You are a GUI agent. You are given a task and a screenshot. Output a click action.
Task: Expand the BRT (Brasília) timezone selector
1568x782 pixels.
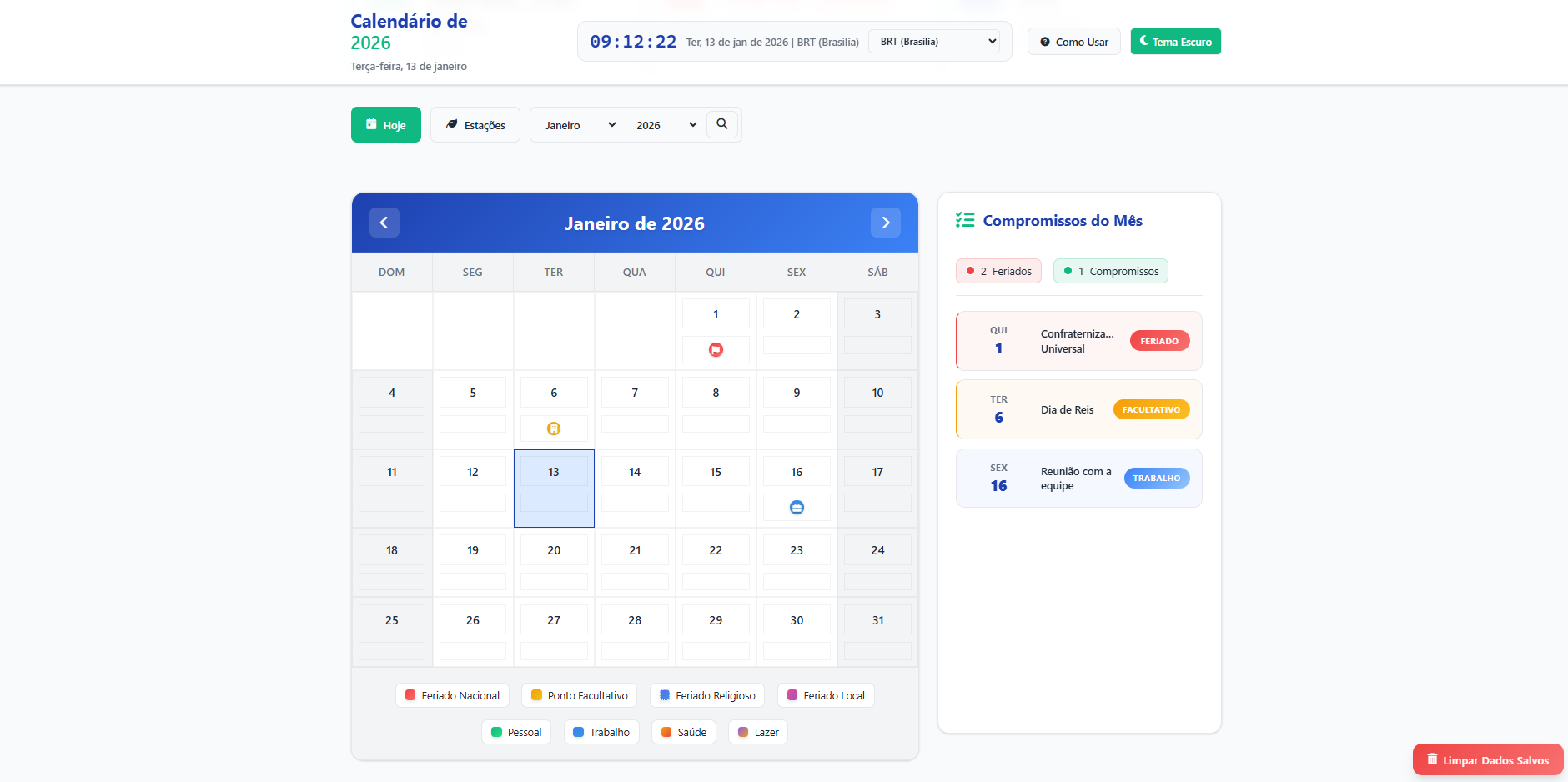[933, 42]
